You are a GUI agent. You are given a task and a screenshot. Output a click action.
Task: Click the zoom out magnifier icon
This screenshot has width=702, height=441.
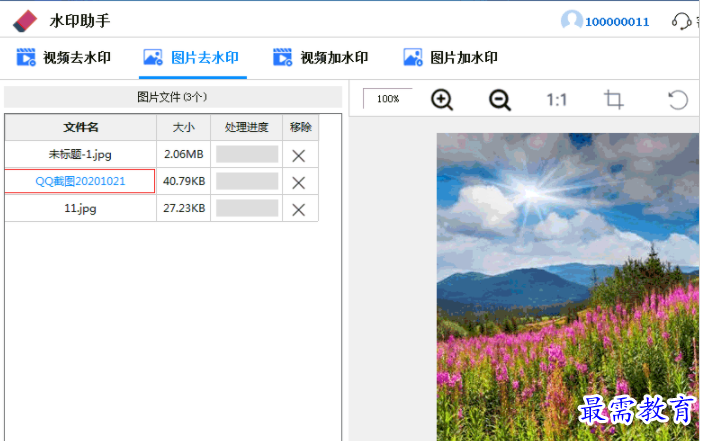[500, 99]
